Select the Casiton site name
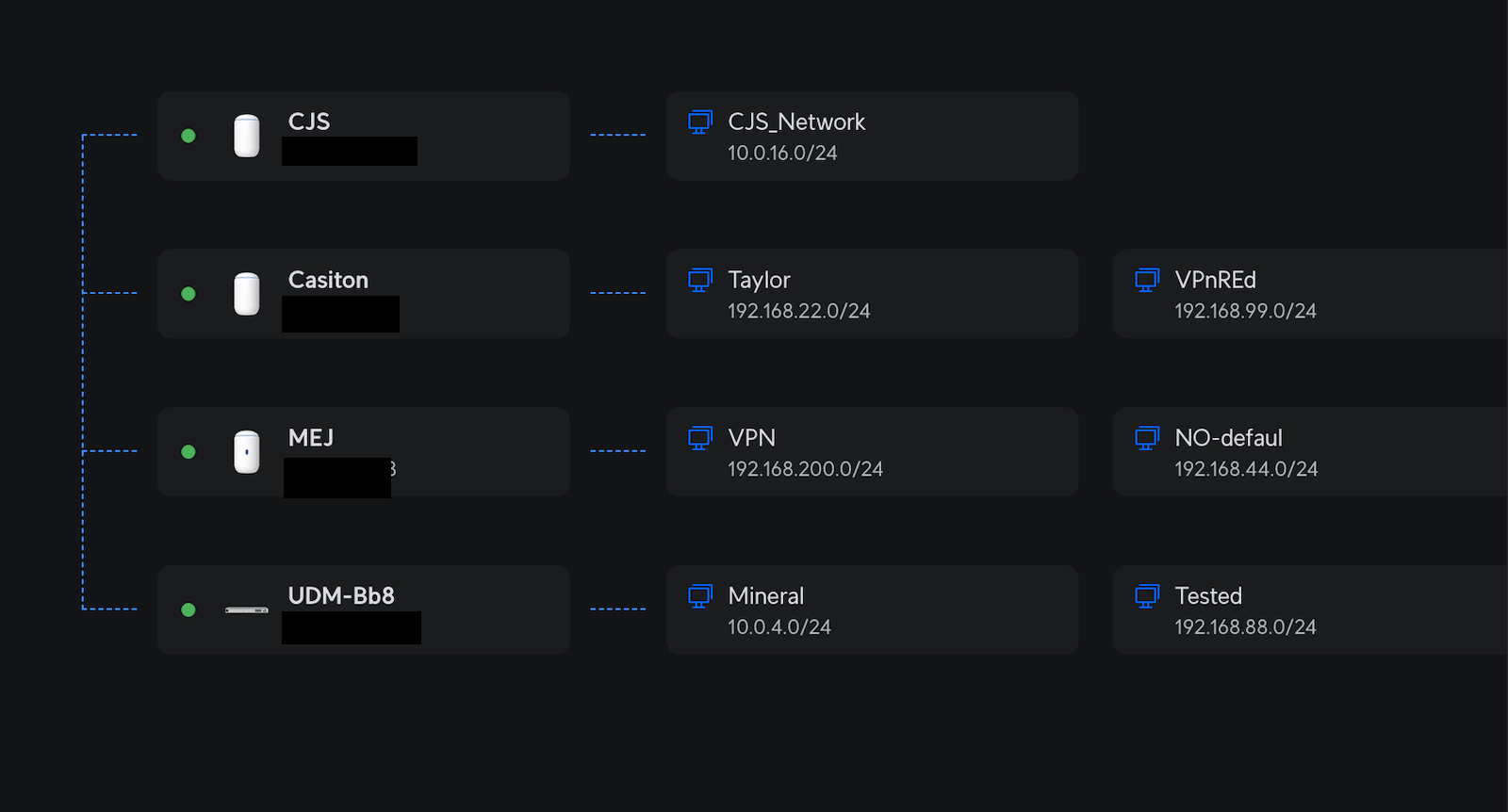Image resolution: width=1508 pixels, height=812 pixels. (x=328, y=280)
